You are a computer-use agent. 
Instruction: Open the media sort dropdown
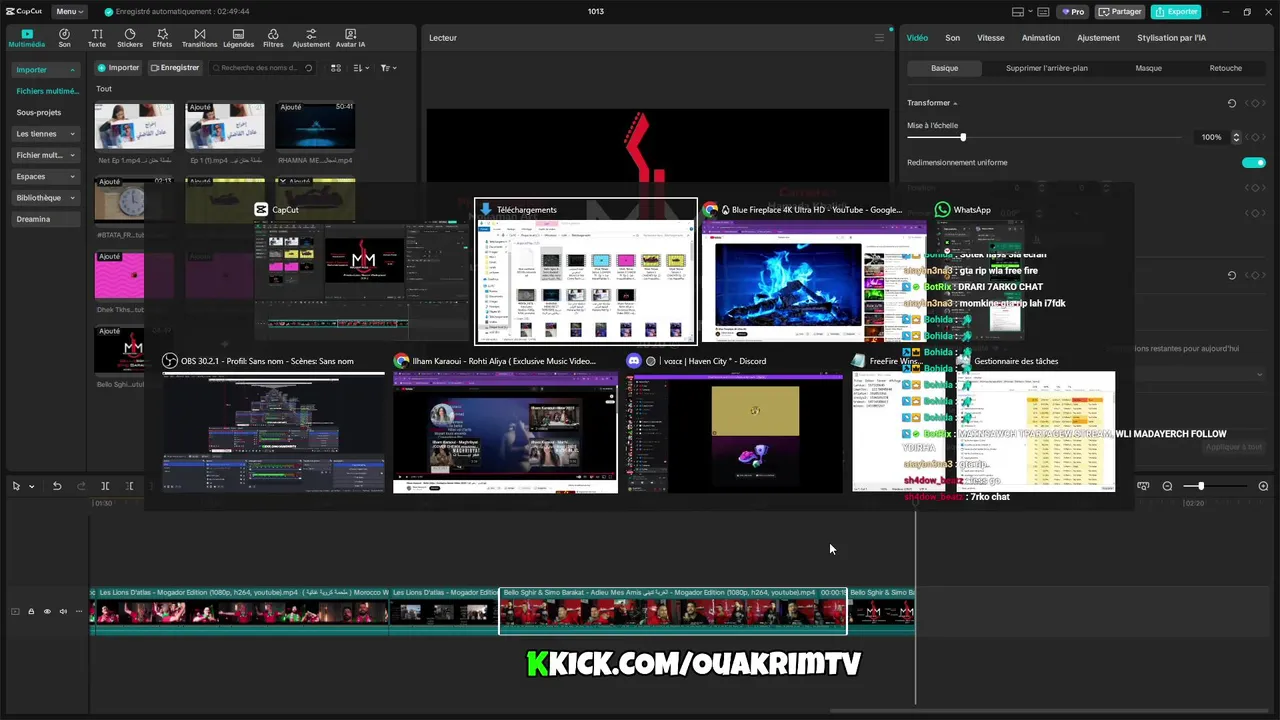[x=361, y=68]
